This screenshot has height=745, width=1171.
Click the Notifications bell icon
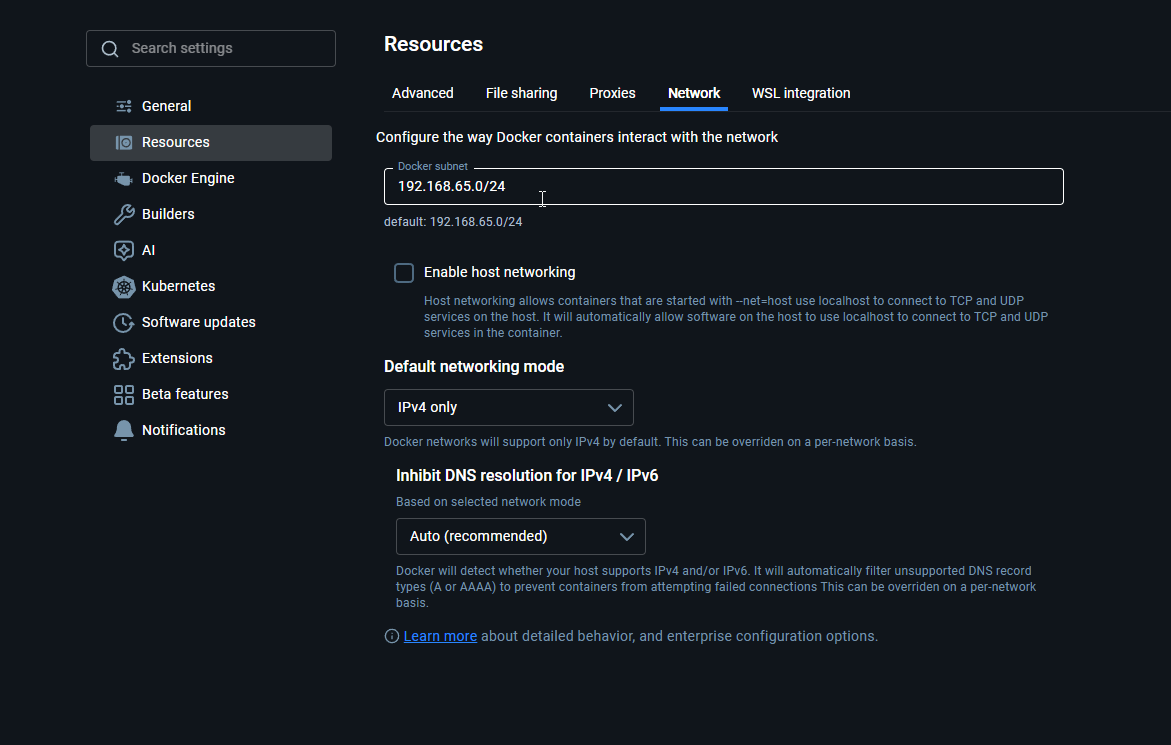coord(124,430)
